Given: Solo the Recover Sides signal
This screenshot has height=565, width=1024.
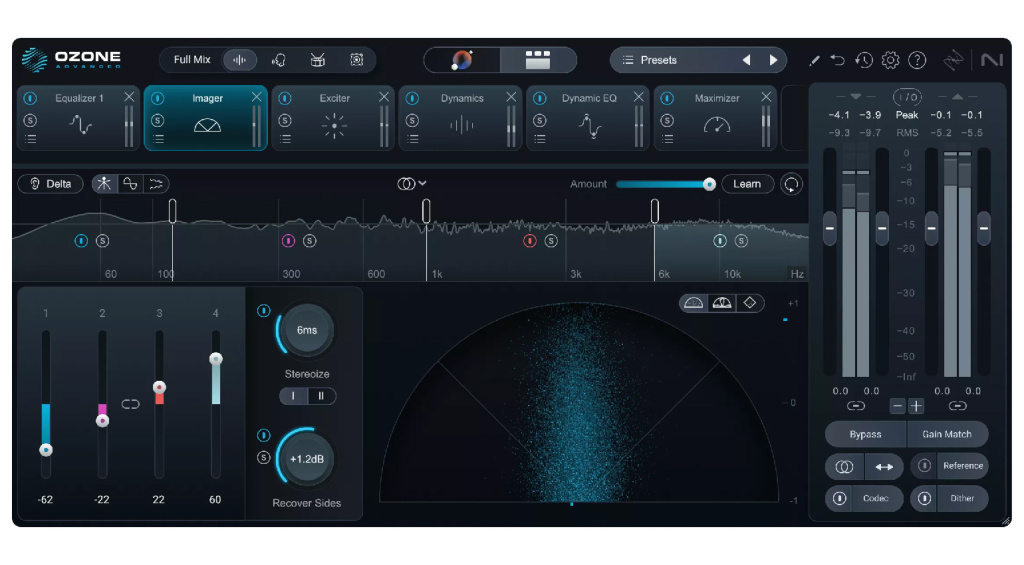Looking at the screenshot, I should click(x=264, y=457).
